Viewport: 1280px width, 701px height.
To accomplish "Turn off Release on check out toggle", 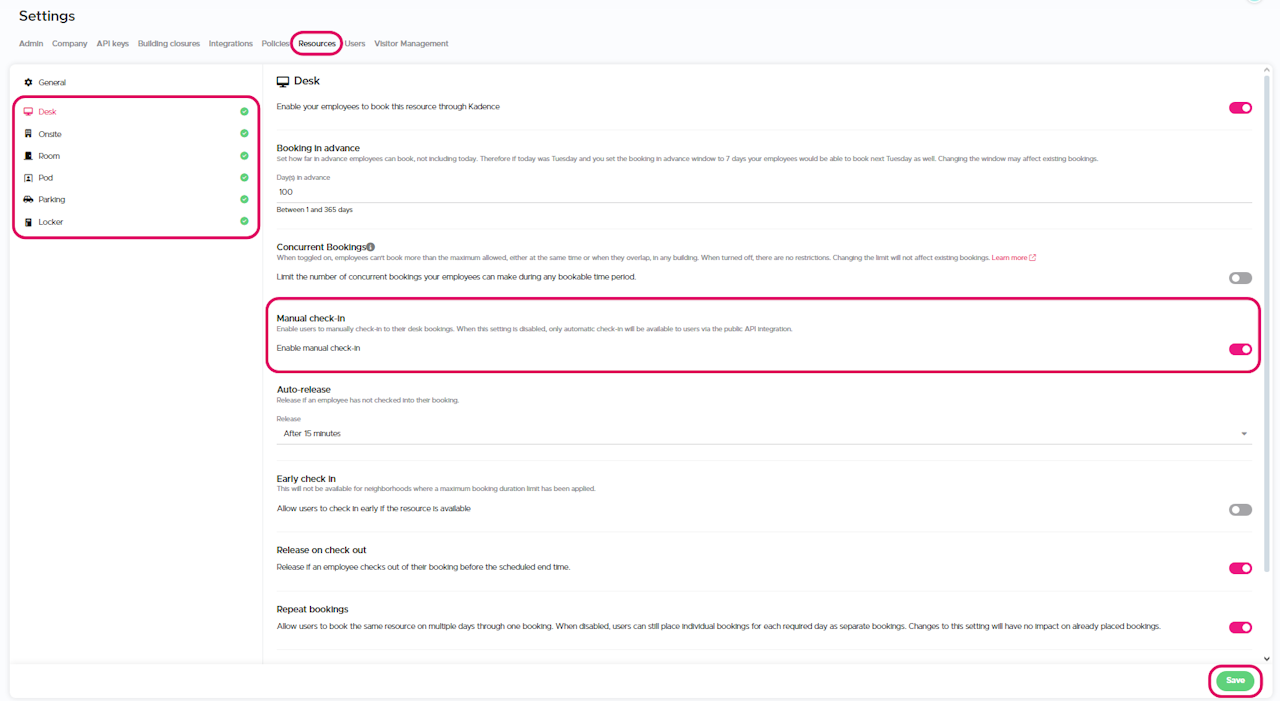I will coord(1240,568).
